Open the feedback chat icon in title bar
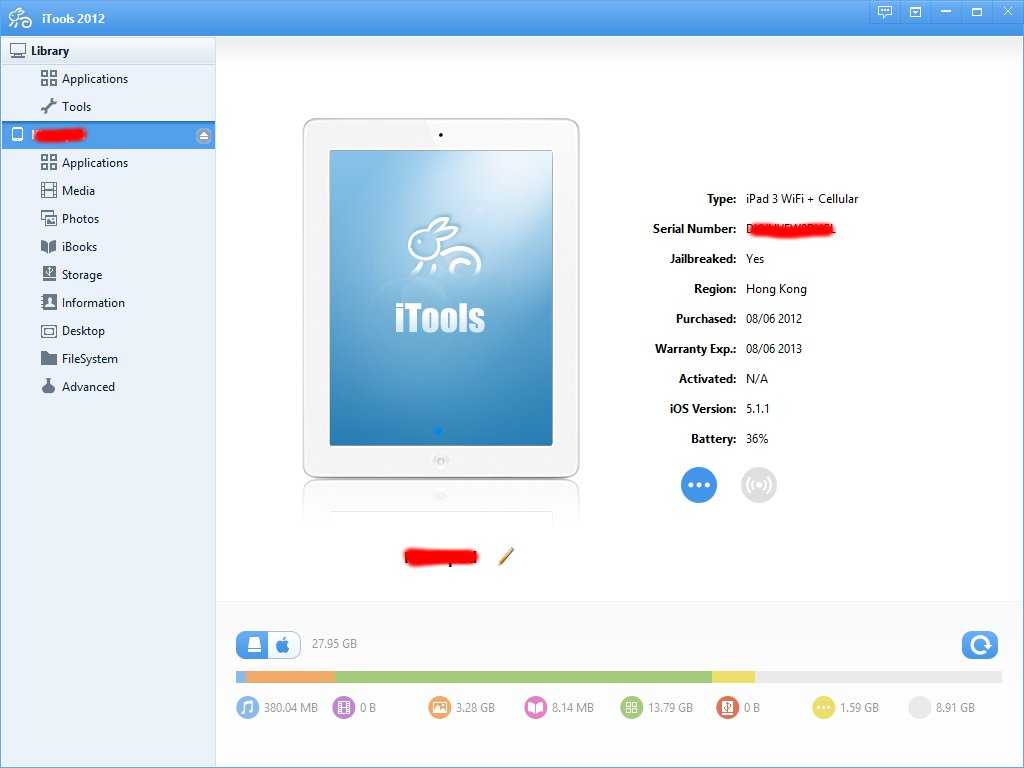Viewport: 1024px width, 768px height. point(885,12)
